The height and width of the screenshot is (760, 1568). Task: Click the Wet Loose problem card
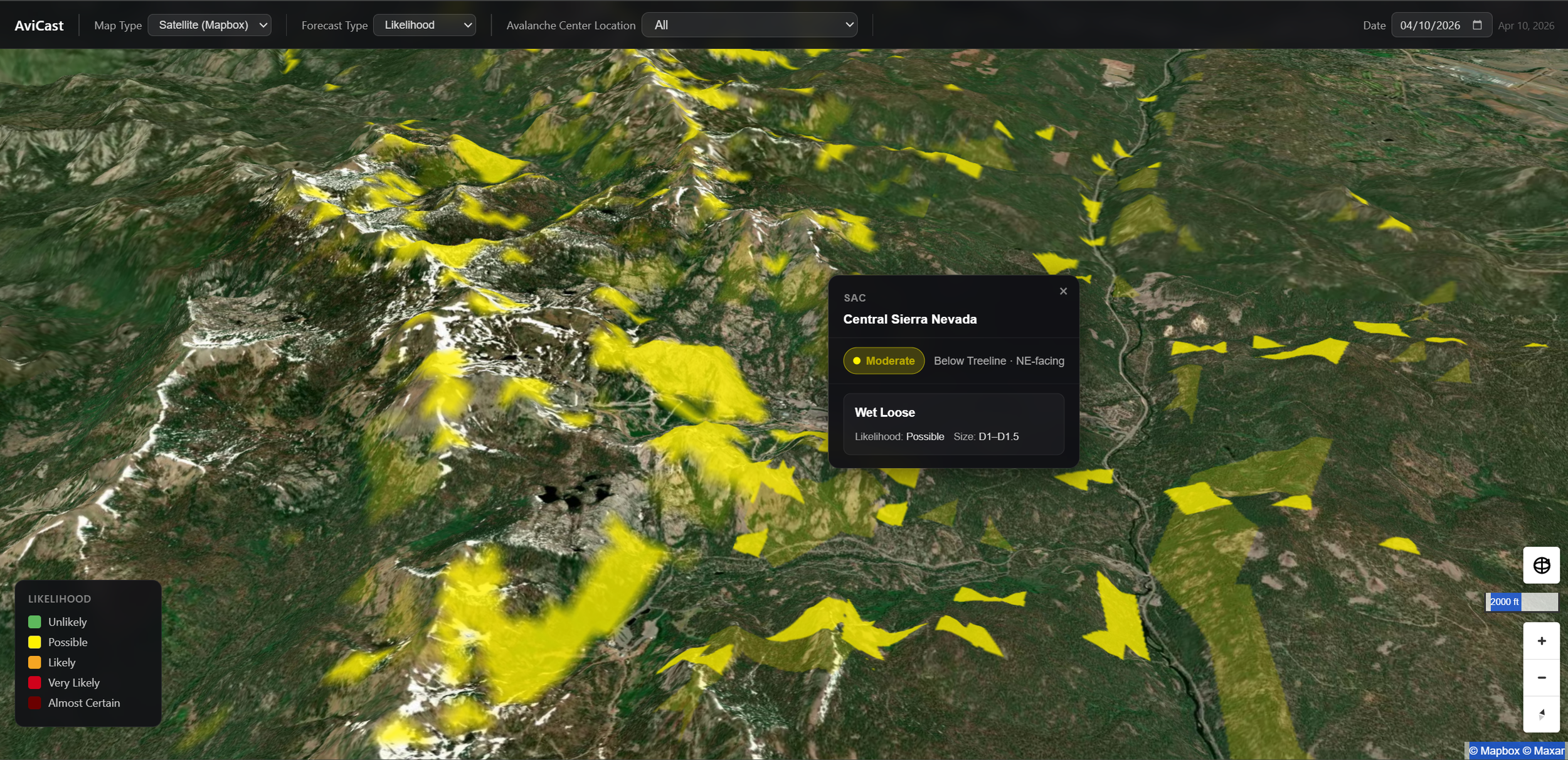pyautogui.click(x=953, y=424)
